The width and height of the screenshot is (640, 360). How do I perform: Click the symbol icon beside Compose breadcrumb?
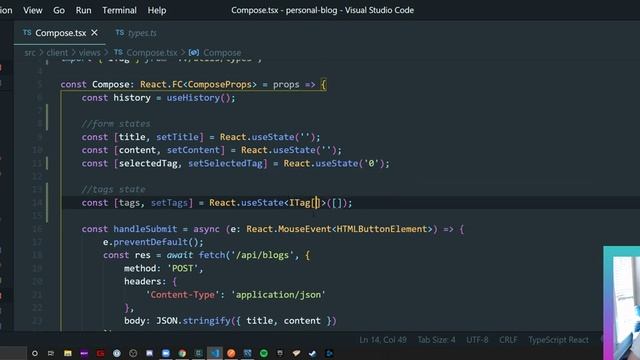(194, 53)
